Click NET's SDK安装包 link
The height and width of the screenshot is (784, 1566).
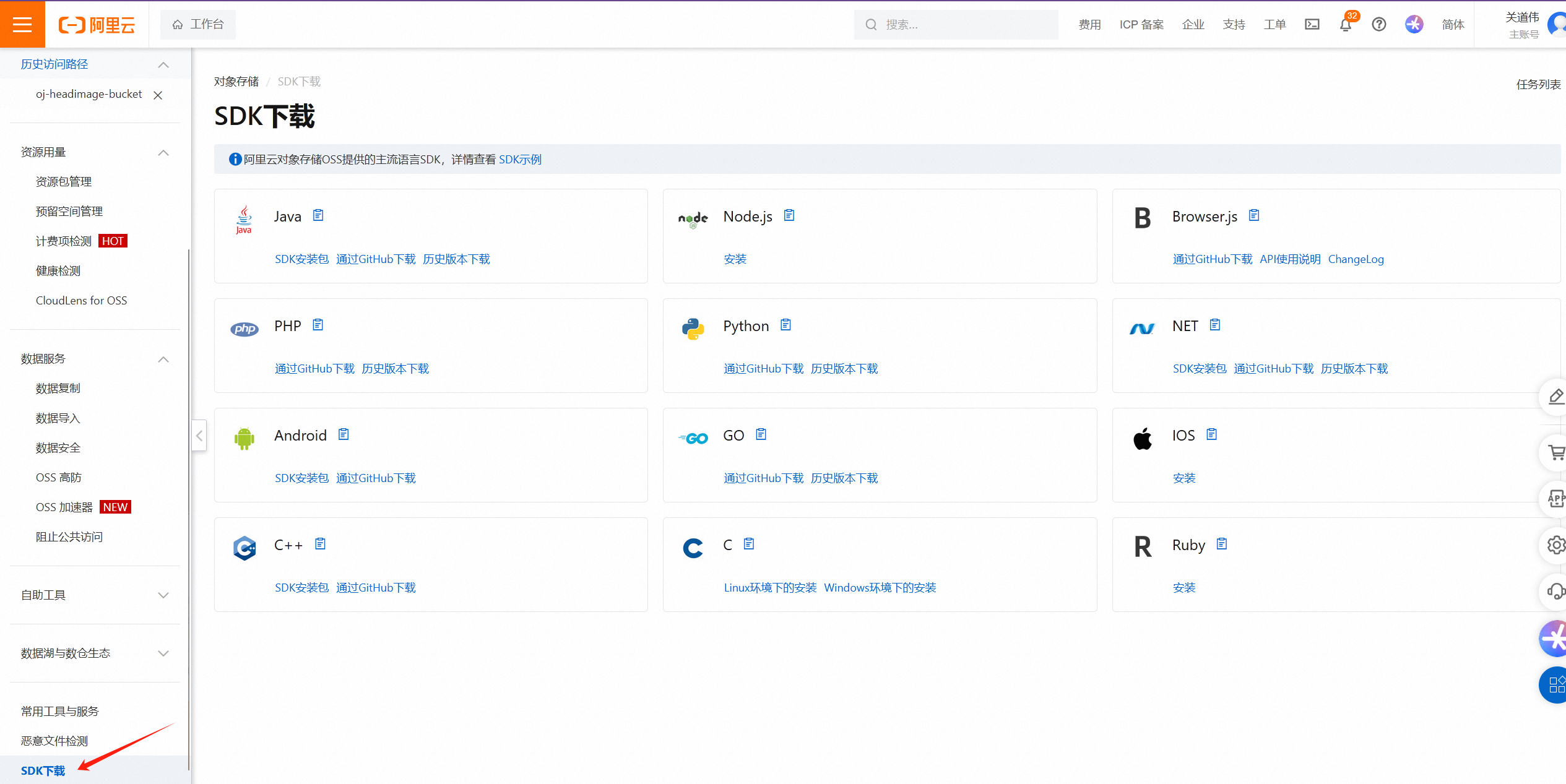point(1200,369)
